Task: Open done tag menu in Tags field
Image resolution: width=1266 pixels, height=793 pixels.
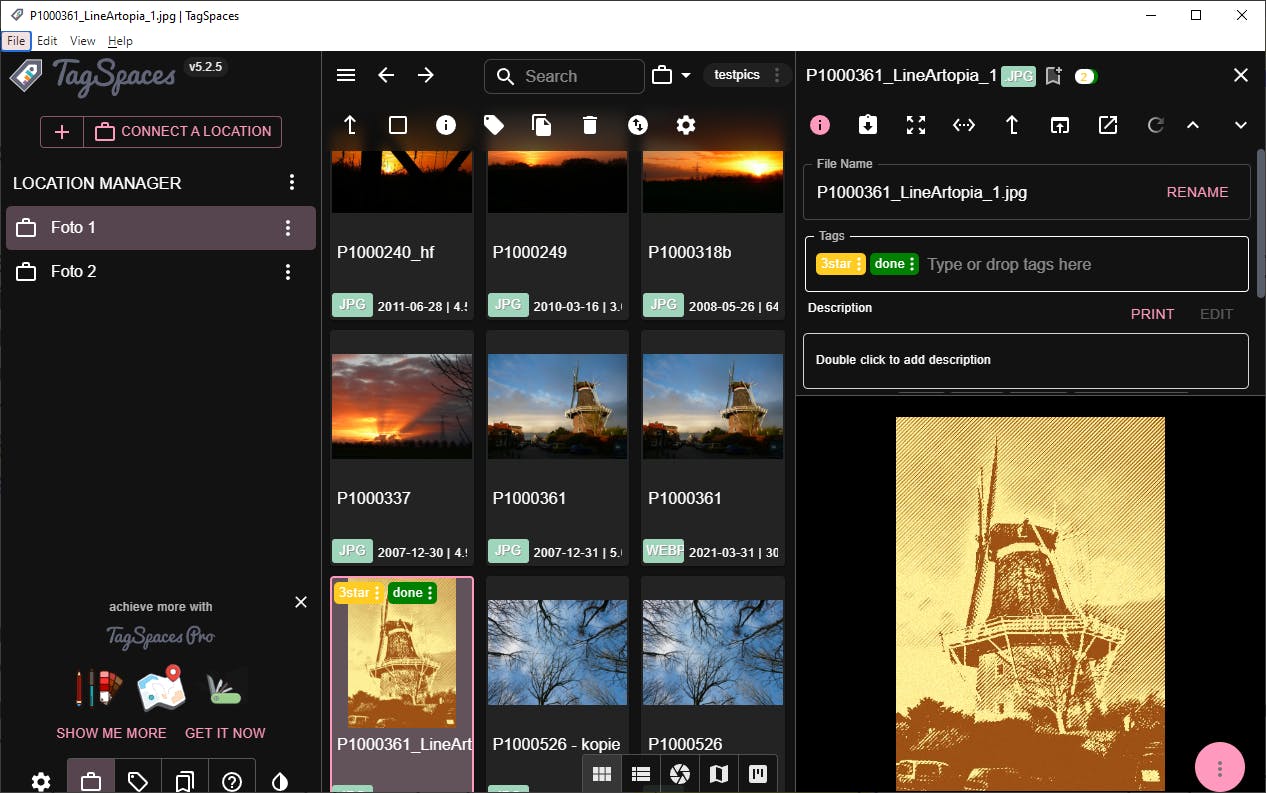Action: pyautogui.click(x=912, y=264)
